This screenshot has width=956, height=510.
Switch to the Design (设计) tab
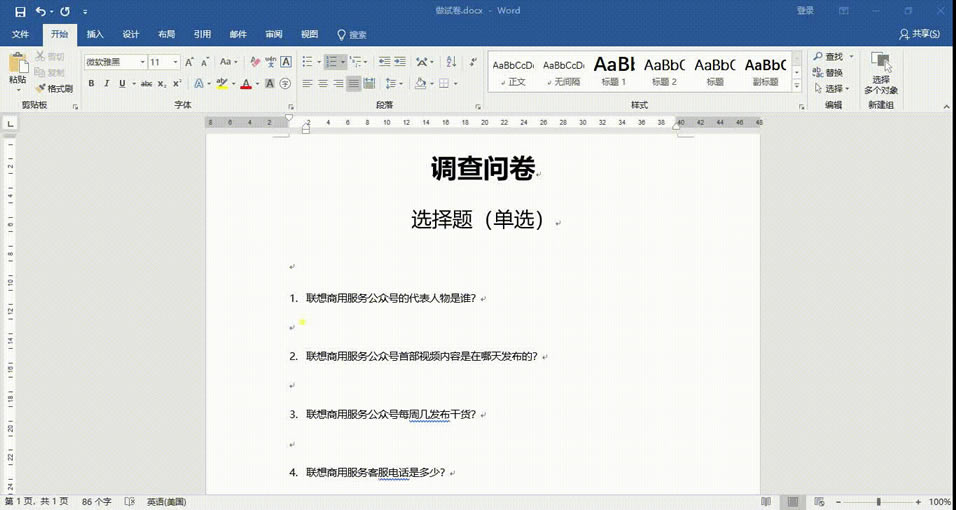pyautogui.click(x=130, y=35)
